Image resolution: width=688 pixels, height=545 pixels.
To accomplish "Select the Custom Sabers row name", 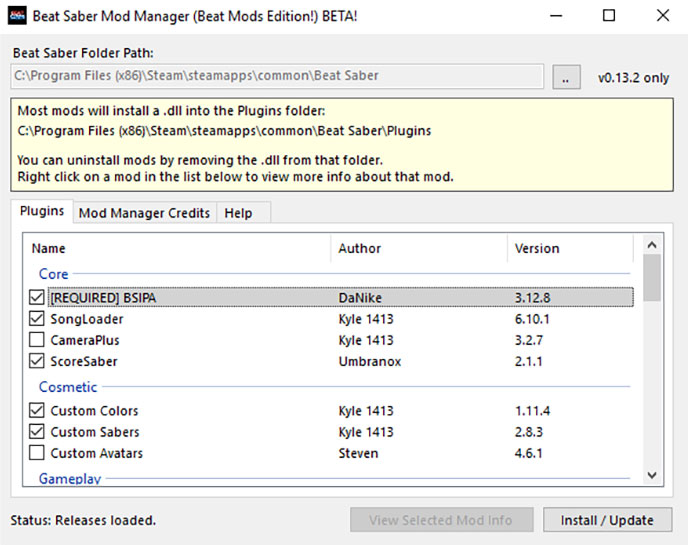I will pos(95,432).
